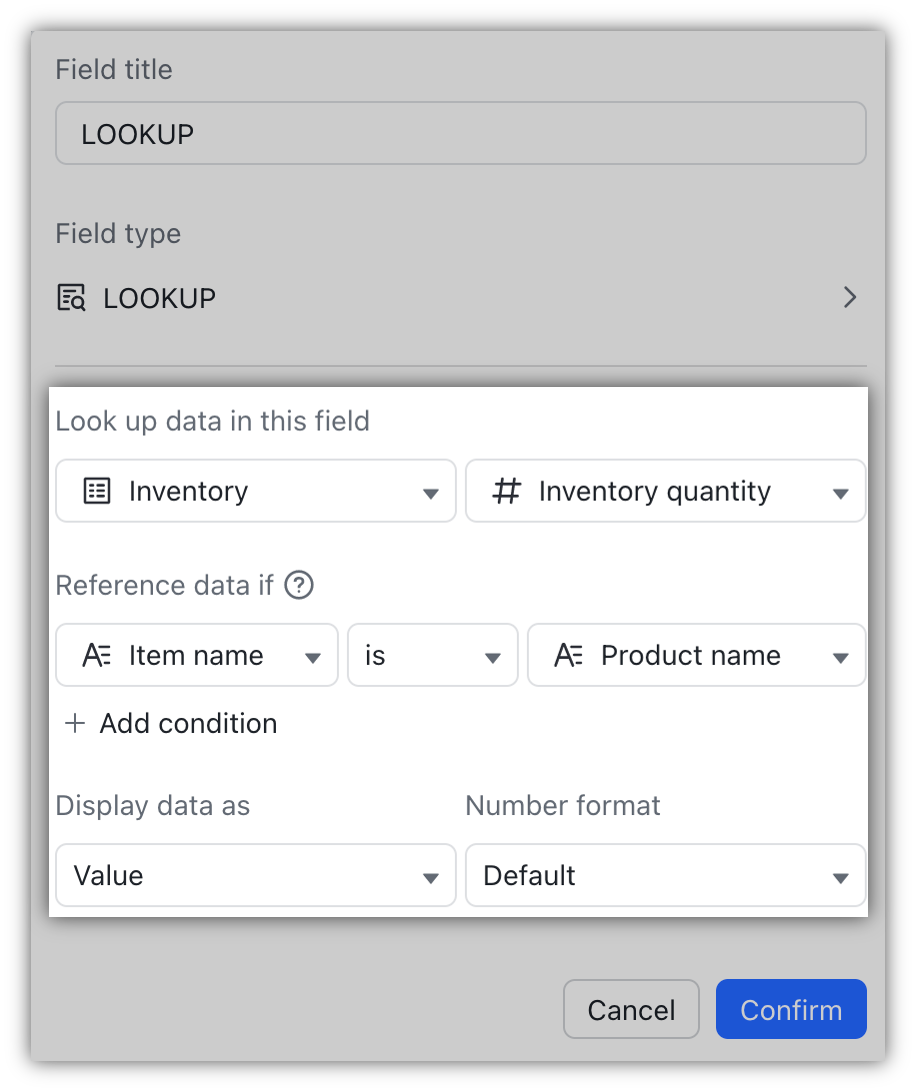Open the 'Display data as' Value dropdown

pos(430,875)
